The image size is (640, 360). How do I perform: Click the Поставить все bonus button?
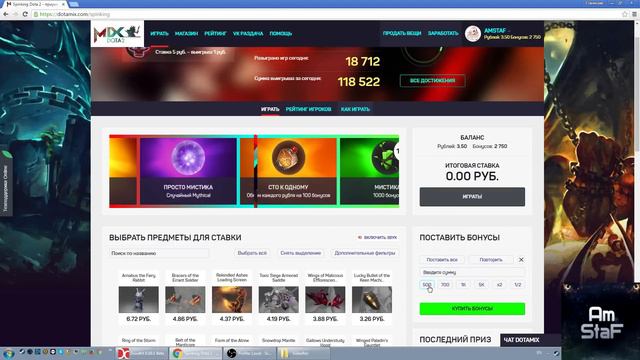pos(442,260)
